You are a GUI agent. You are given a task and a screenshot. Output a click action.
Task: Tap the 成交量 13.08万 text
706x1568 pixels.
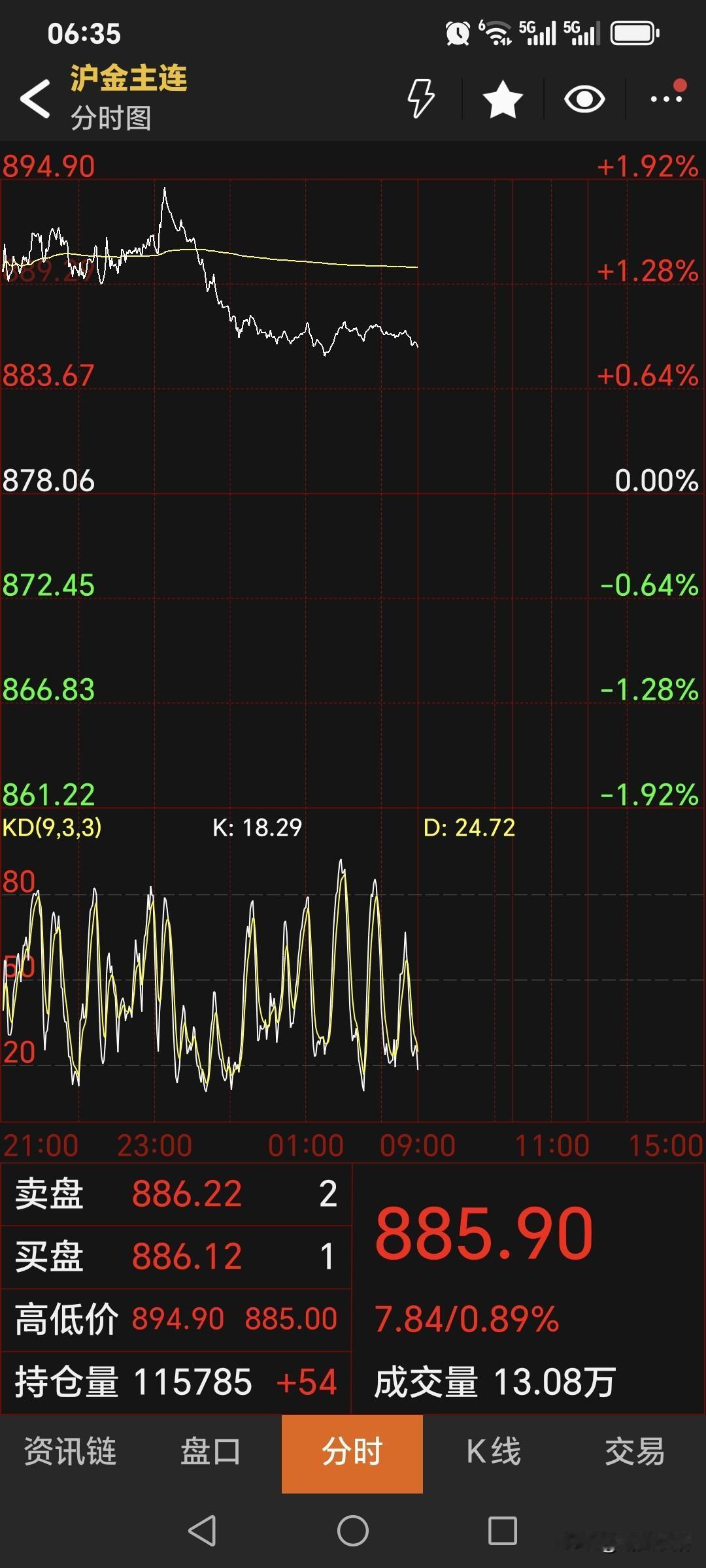tap(495, 1382)
